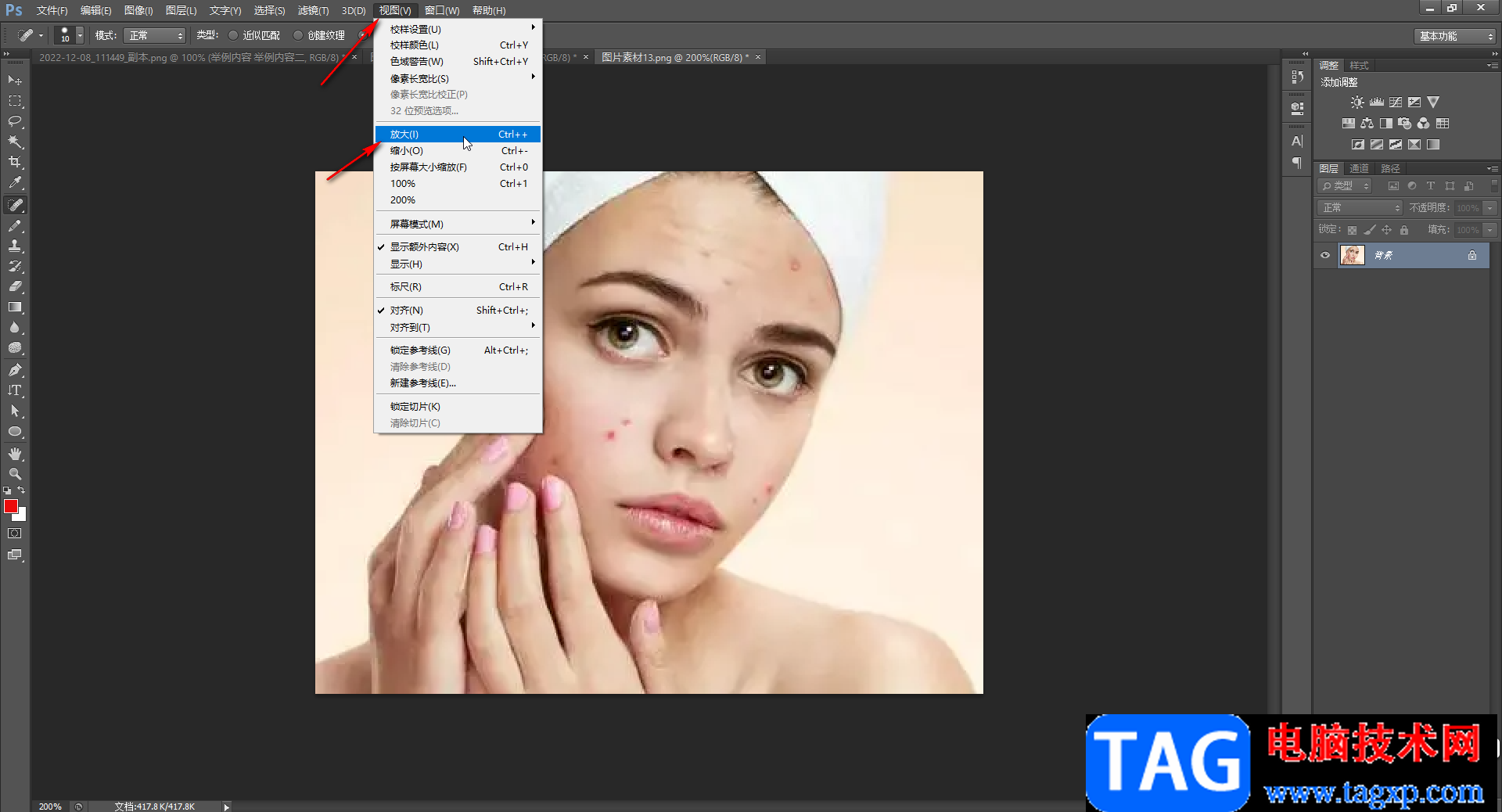
Task: Click the 背景 layer thumbnail
Action: 1352,255
